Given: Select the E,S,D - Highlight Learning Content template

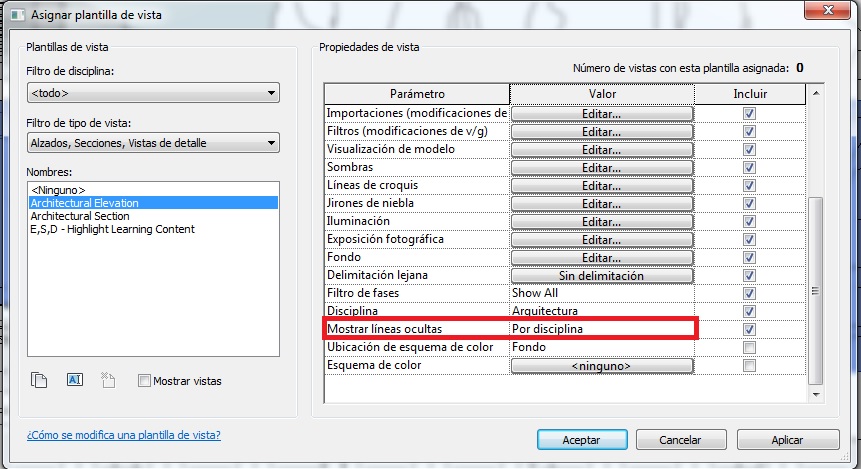Looking at the screenshot, I should click(112, 229).
